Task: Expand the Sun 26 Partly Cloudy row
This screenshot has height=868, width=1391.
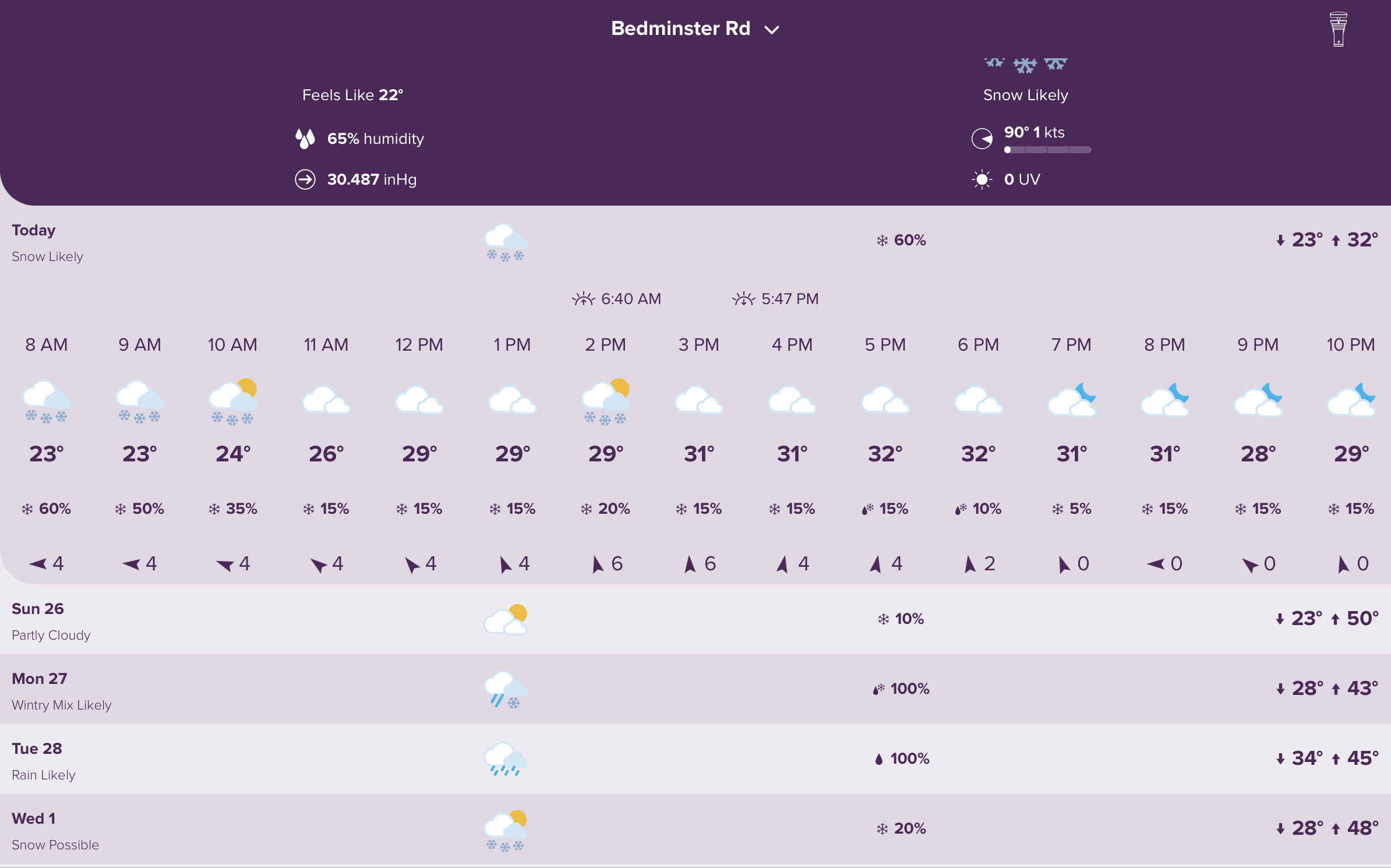Action: pos(694,619)
